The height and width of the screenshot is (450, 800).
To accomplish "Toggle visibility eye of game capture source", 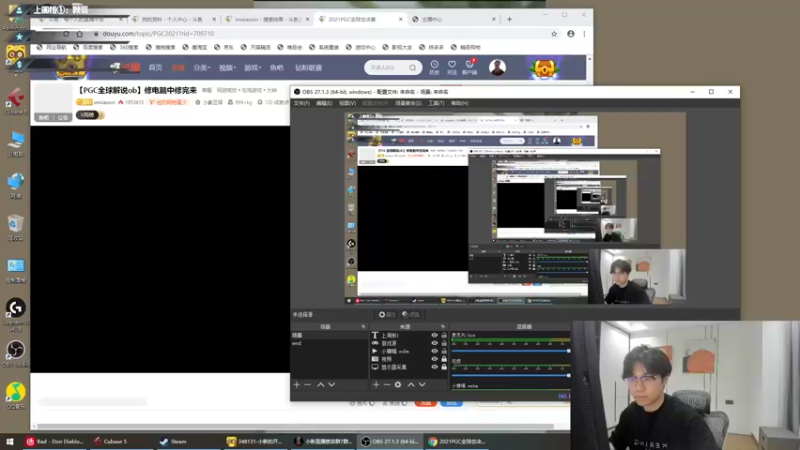I will (x=435, y=343).
